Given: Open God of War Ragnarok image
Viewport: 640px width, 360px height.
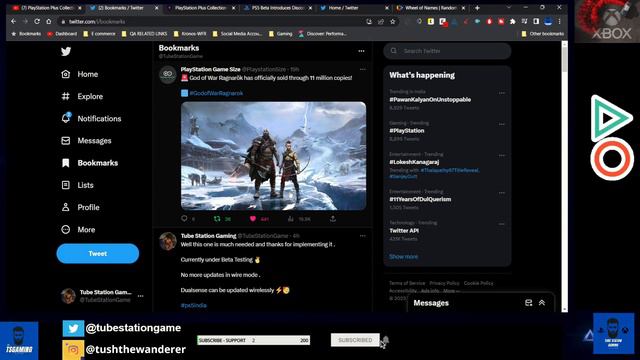Looking at the screenshot, I should (x=273, y=156).
